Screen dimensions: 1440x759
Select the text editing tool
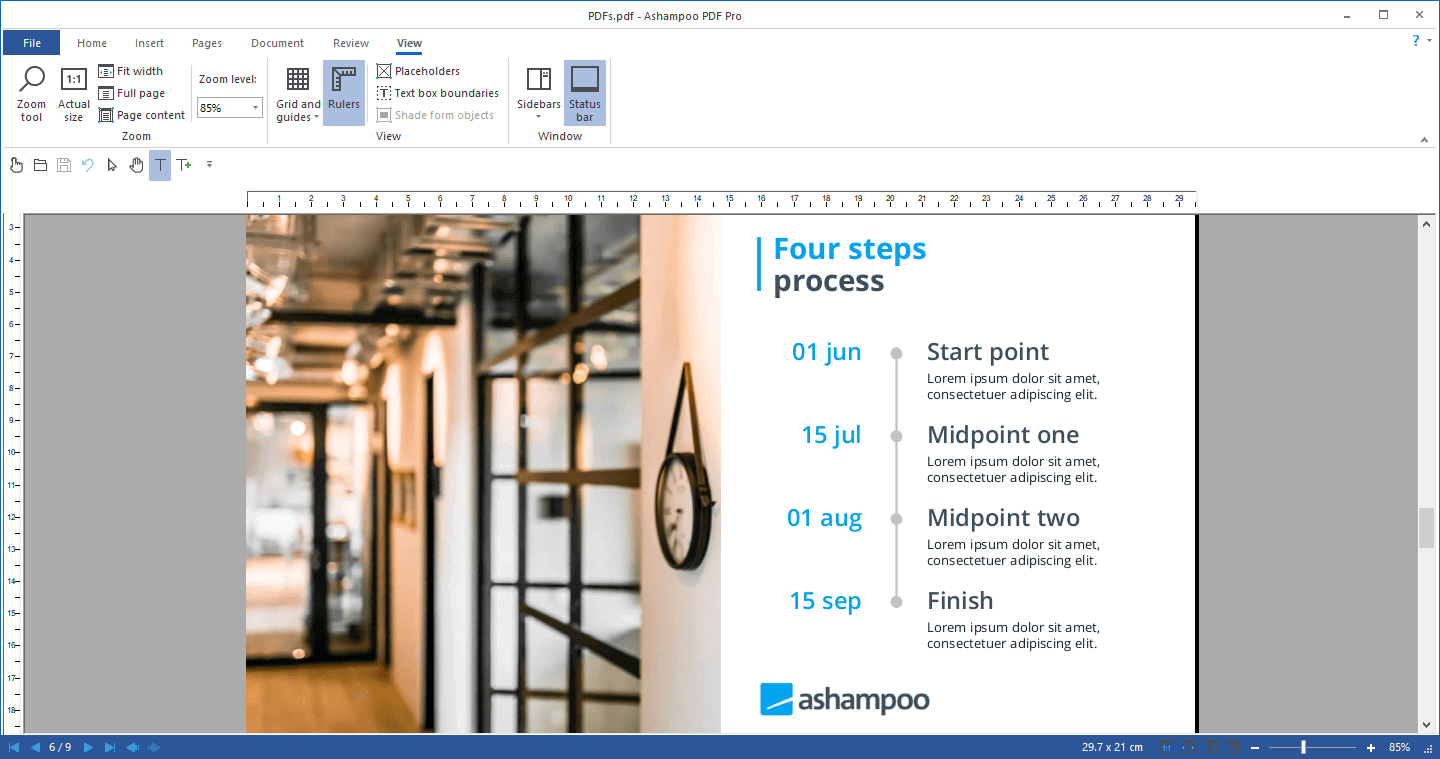(x=159, y=165)
